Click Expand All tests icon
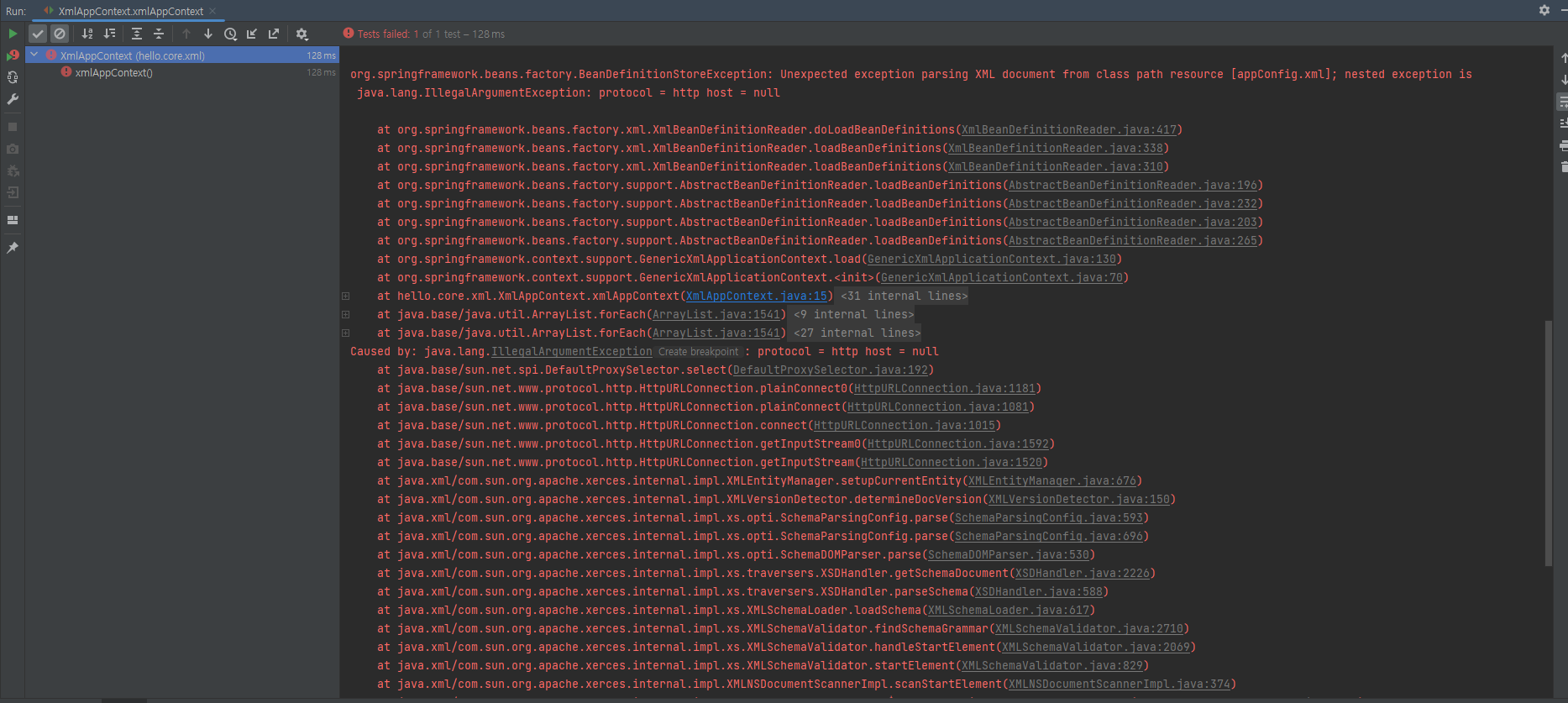The image size is (1568, 703). (137, 34)
